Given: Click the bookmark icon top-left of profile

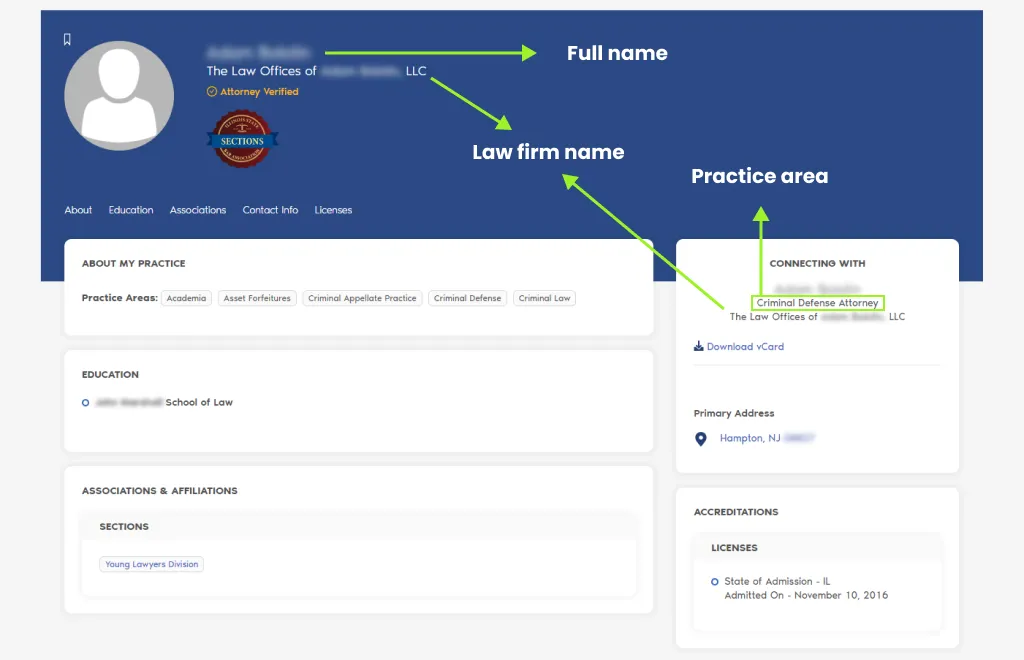Looking at the screenshot, I should [x=66, y=40].
